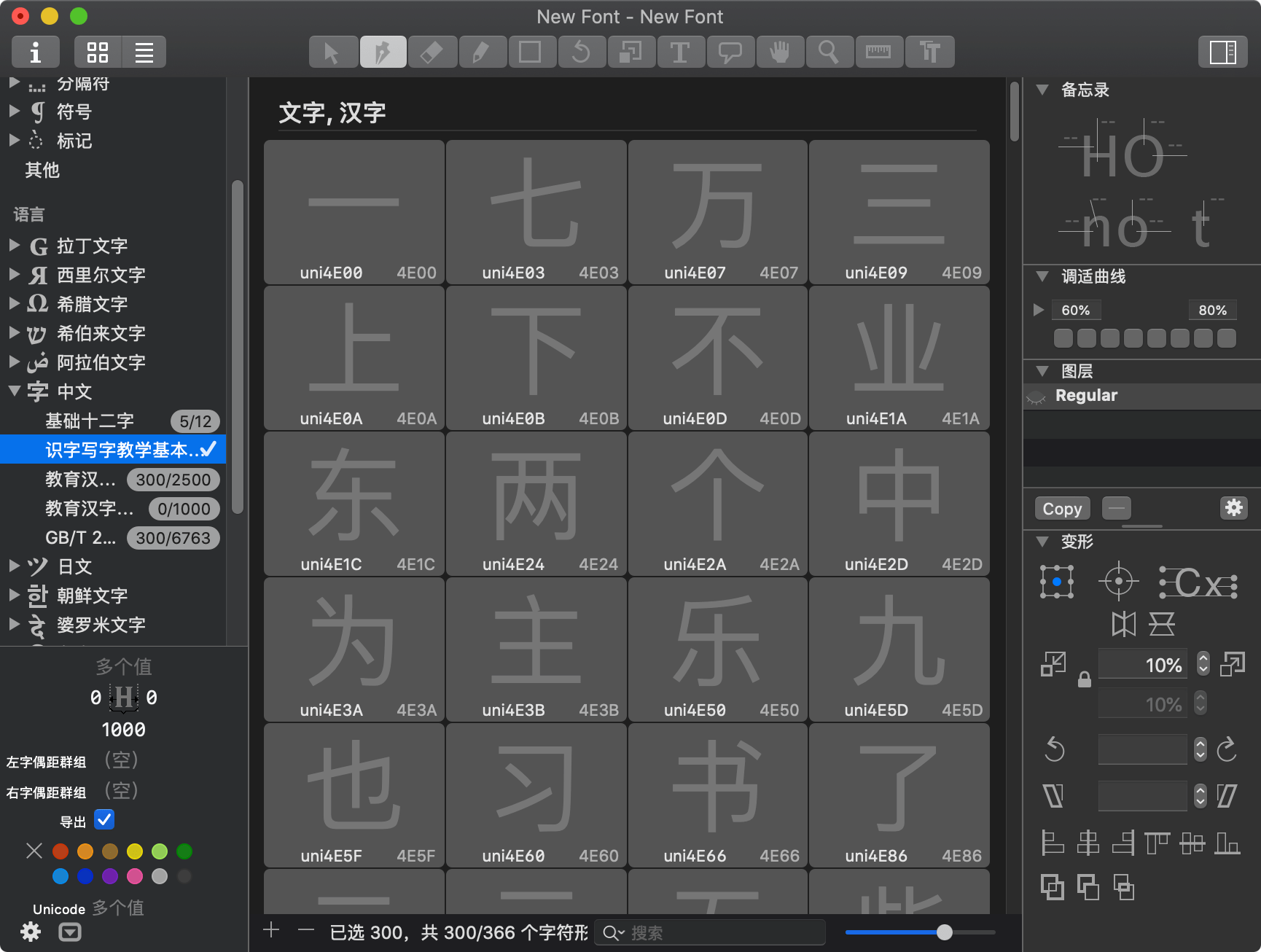This screenshot has width=1261, height=952.
Task: Click the Copy layer button
Action: coord(1062,509)
